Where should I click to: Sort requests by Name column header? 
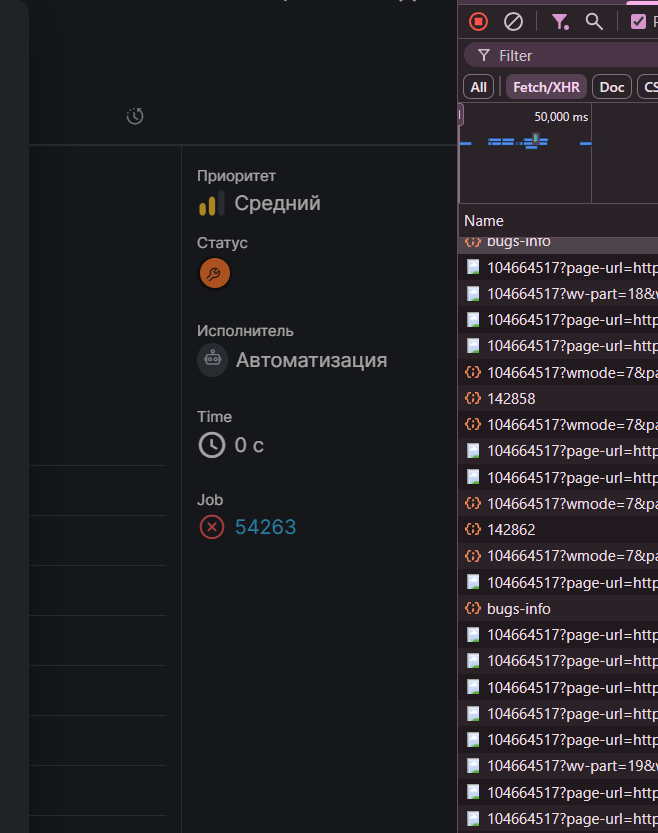484,220
